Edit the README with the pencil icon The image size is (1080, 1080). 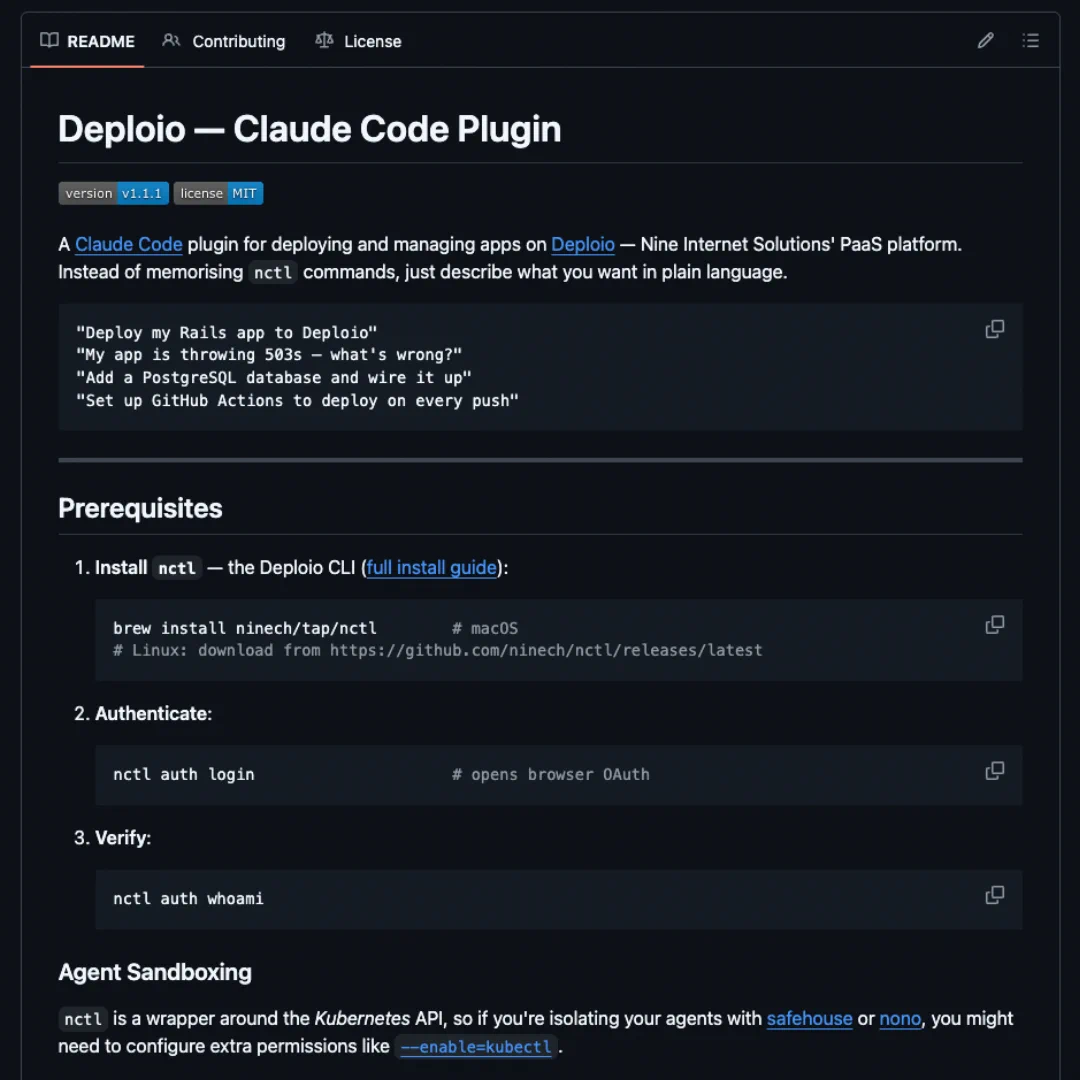pos(985,41)
